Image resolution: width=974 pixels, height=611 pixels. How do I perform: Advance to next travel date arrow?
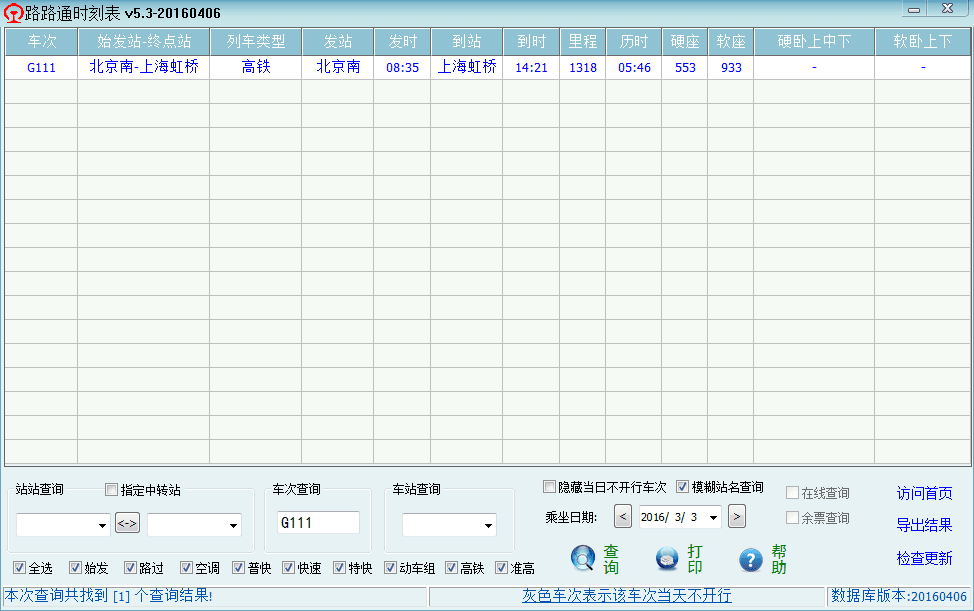(x=737, y=517)
